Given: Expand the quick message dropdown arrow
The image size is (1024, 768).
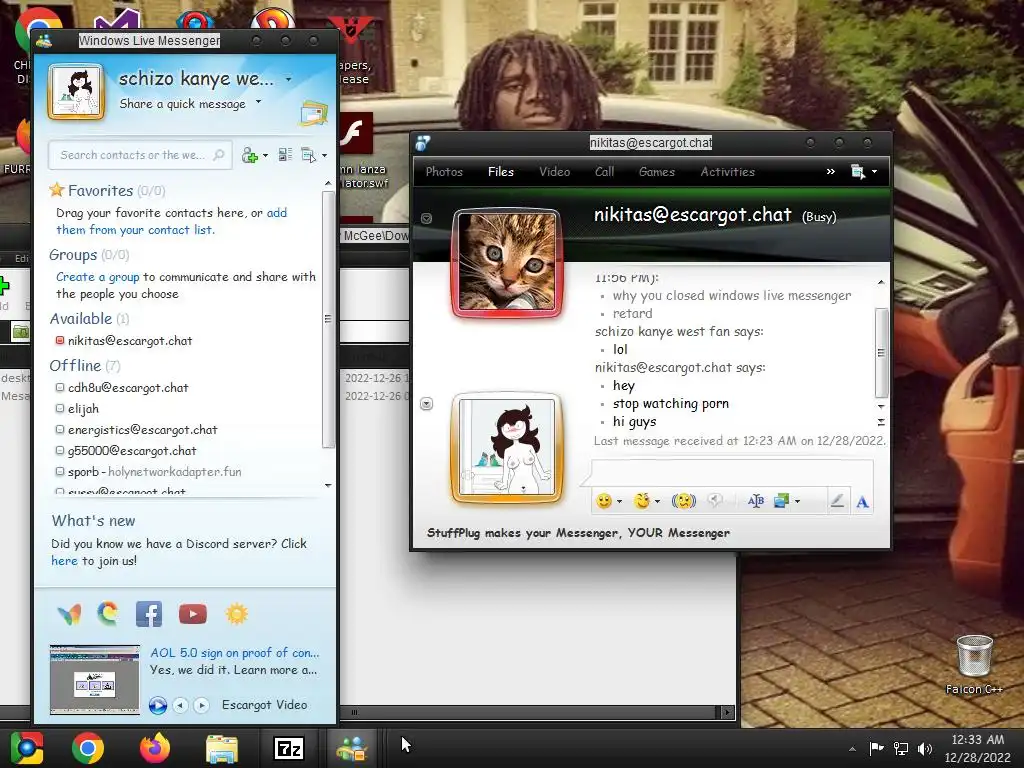Looking at the screenshot, I should tap(259, 102).
